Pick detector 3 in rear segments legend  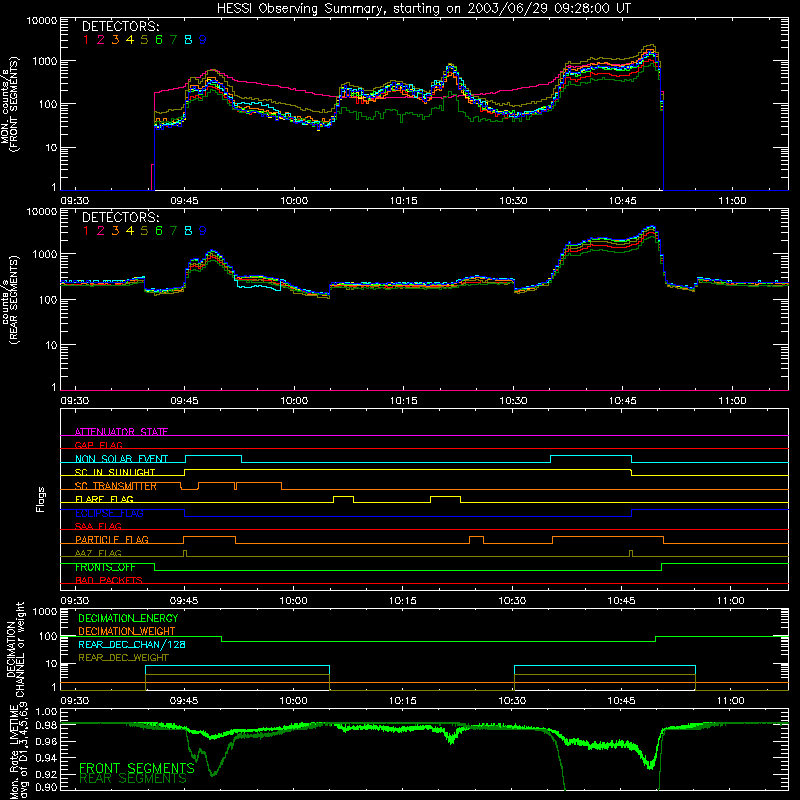tap(115, 231)
